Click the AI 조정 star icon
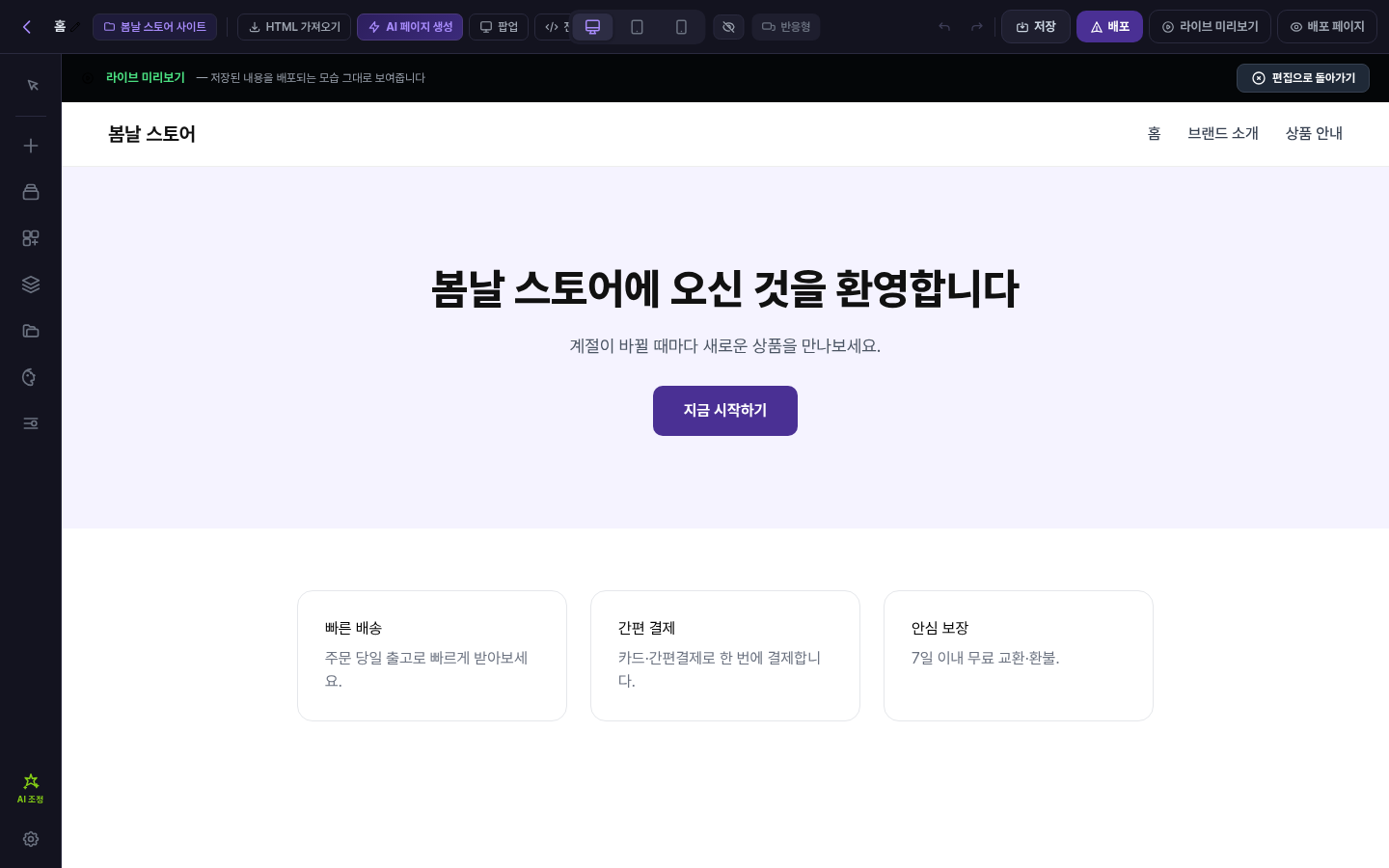The image size is (1389, 868). tap(31, 787)
